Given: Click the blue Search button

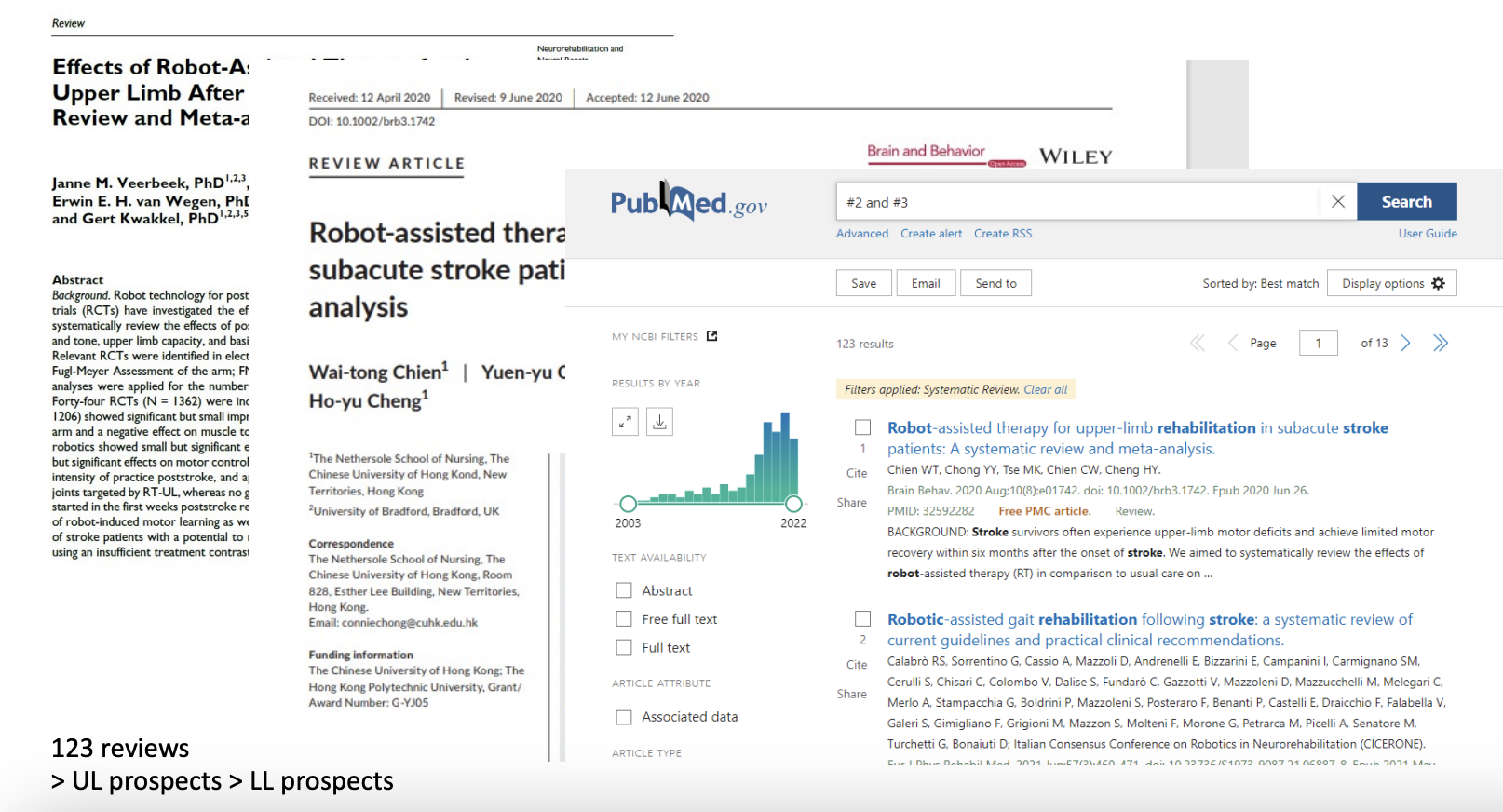Looking at the screenshot, I should pos(1407,202).
